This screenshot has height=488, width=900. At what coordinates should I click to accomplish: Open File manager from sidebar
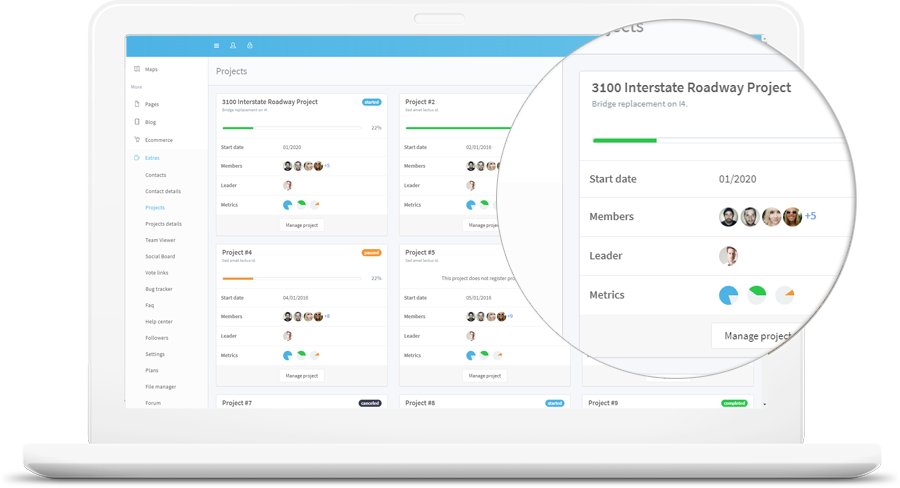pyautogui.click(x=161, y=387)
